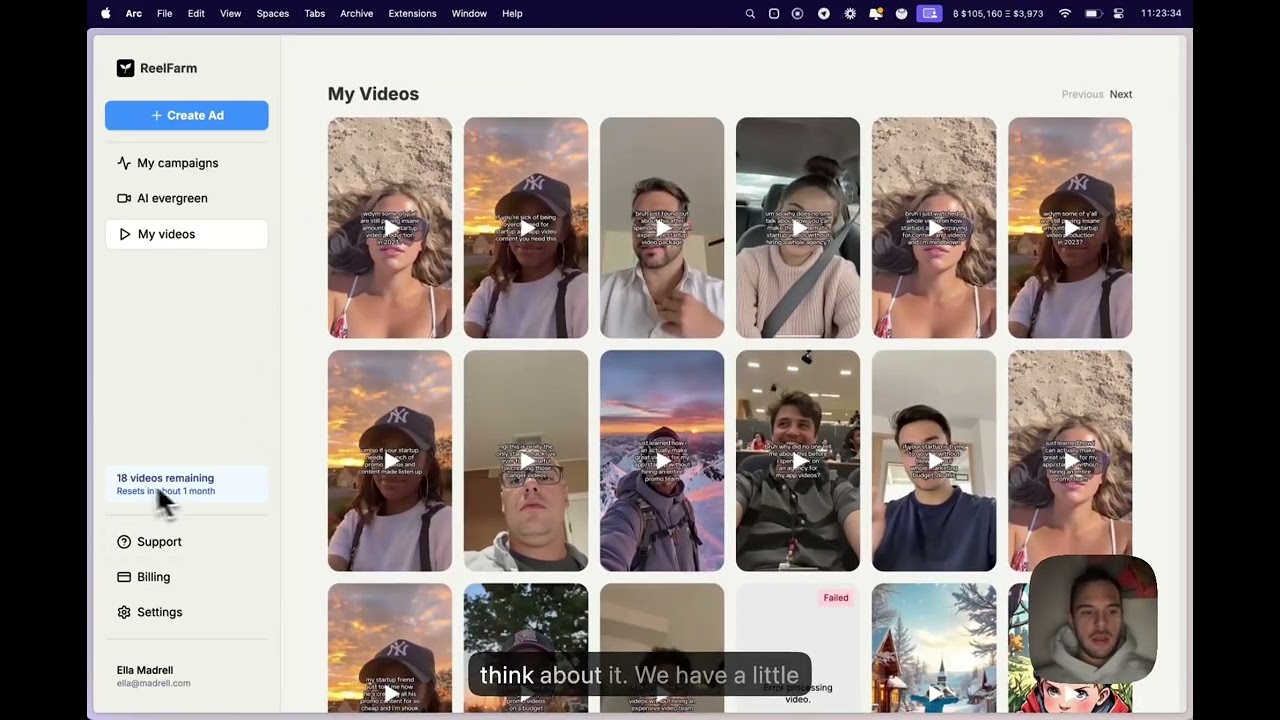Viewport: 1280px width, 720px height.
Task: Open the Wi-Fi status menu
Action: [1065, 13]
